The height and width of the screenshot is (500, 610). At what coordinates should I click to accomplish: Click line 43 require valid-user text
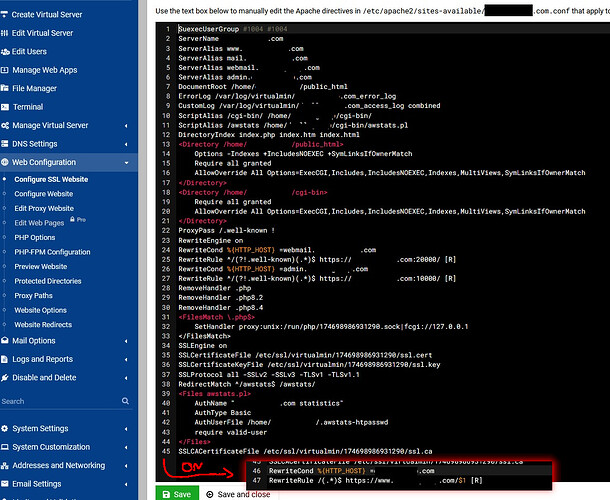pos(231,432)
